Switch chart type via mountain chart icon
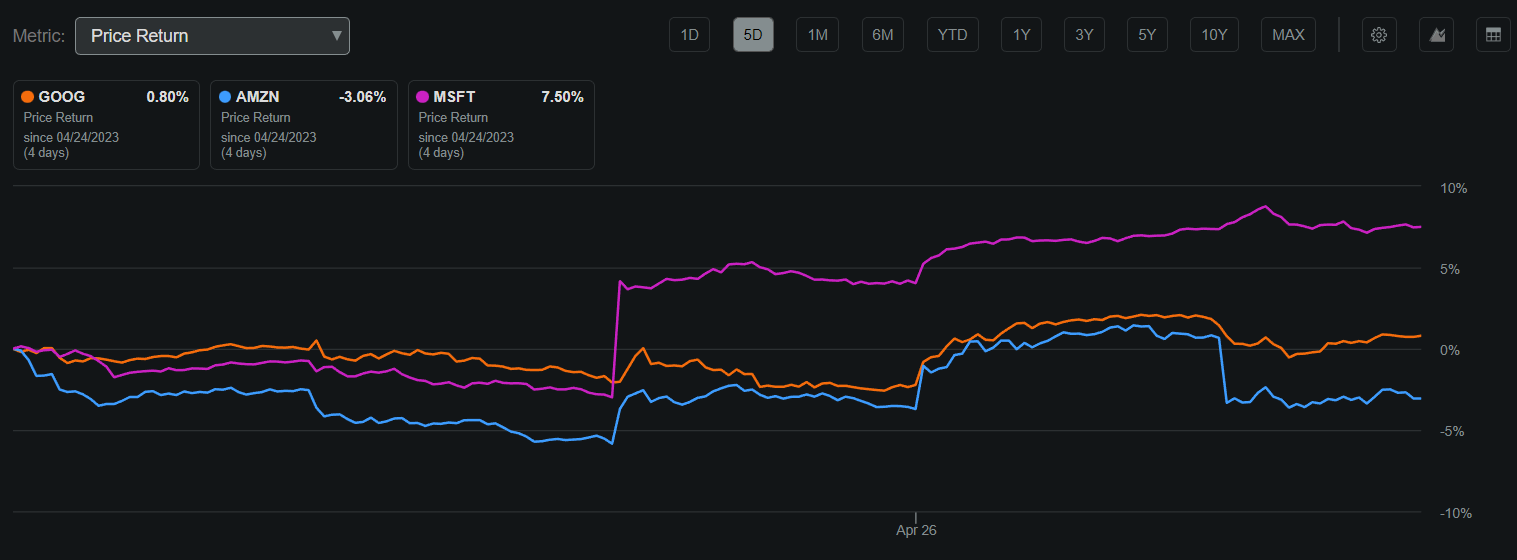 tap(1437, 35)
